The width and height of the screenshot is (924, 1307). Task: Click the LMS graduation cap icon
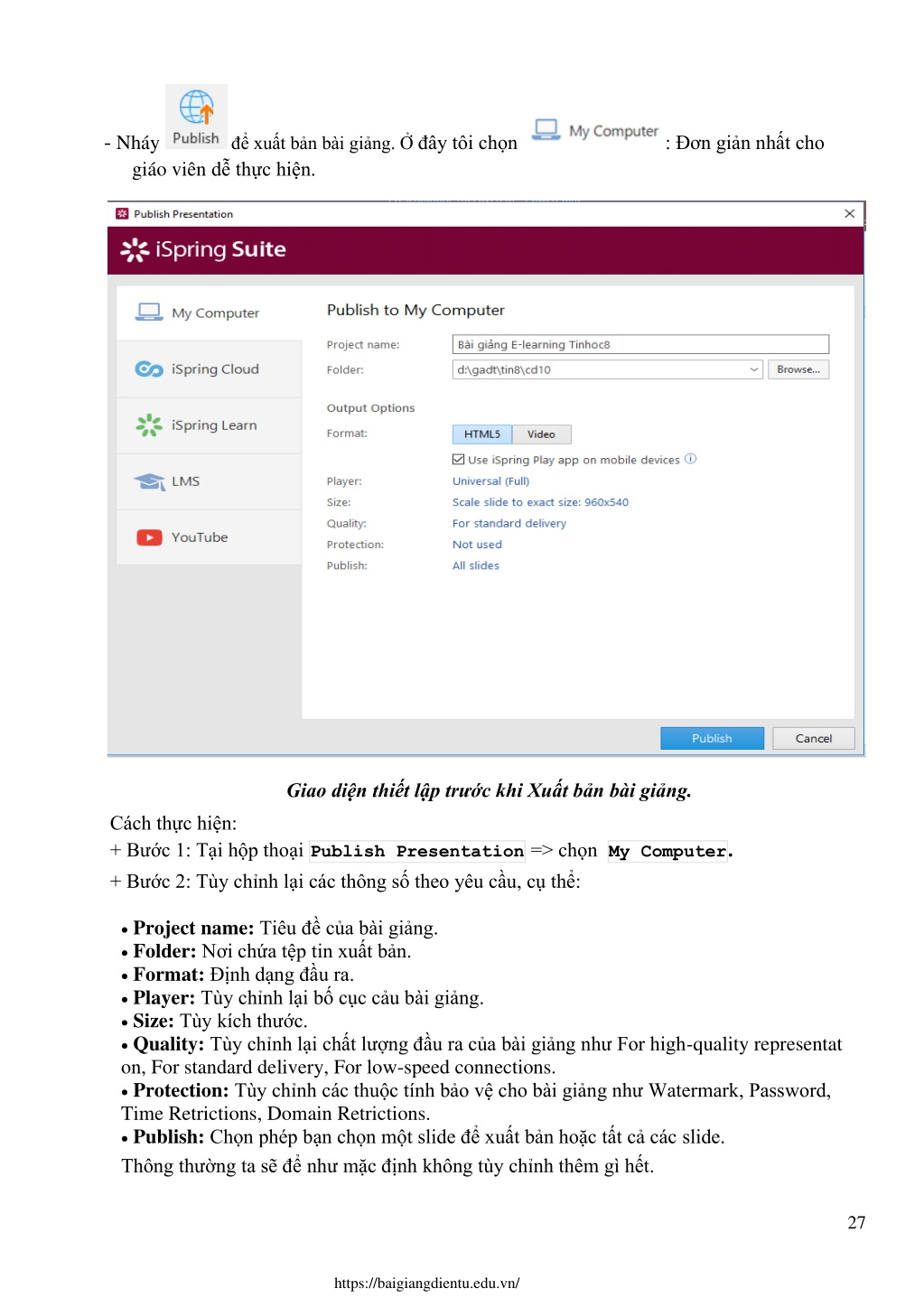click(149, 481)
